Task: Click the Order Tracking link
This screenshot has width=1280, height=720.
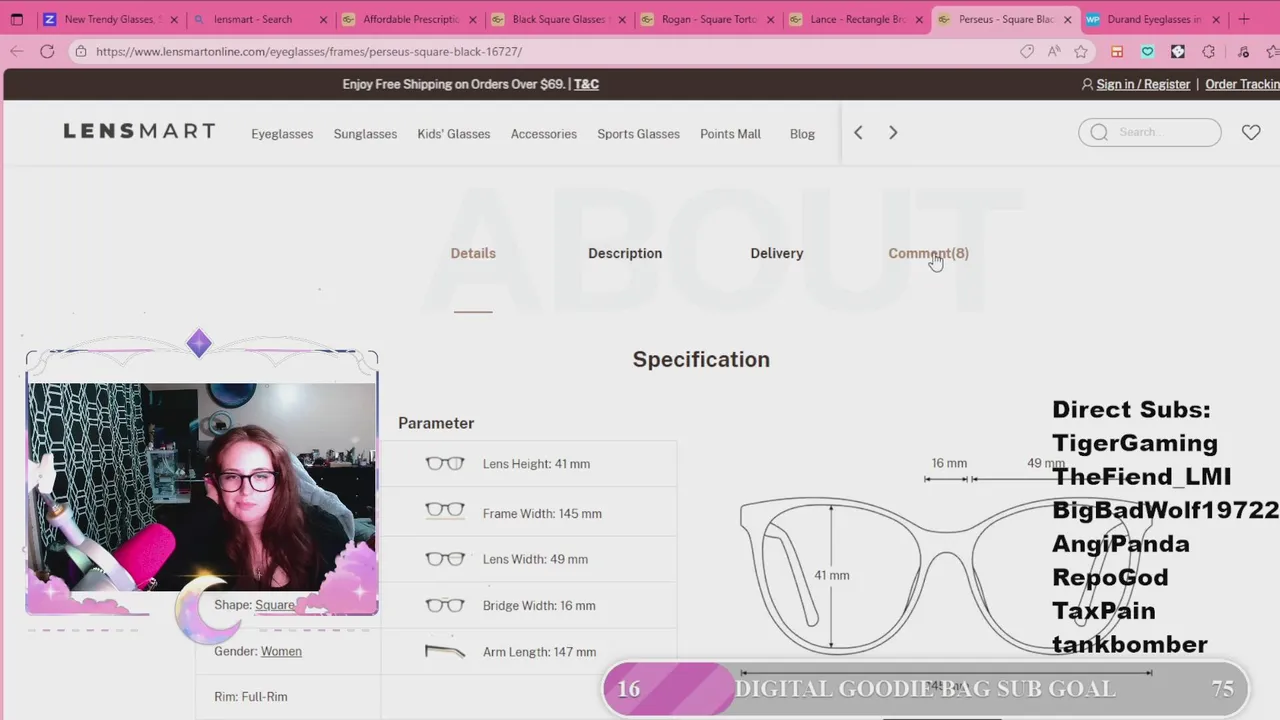Action: coord(1242,84)
